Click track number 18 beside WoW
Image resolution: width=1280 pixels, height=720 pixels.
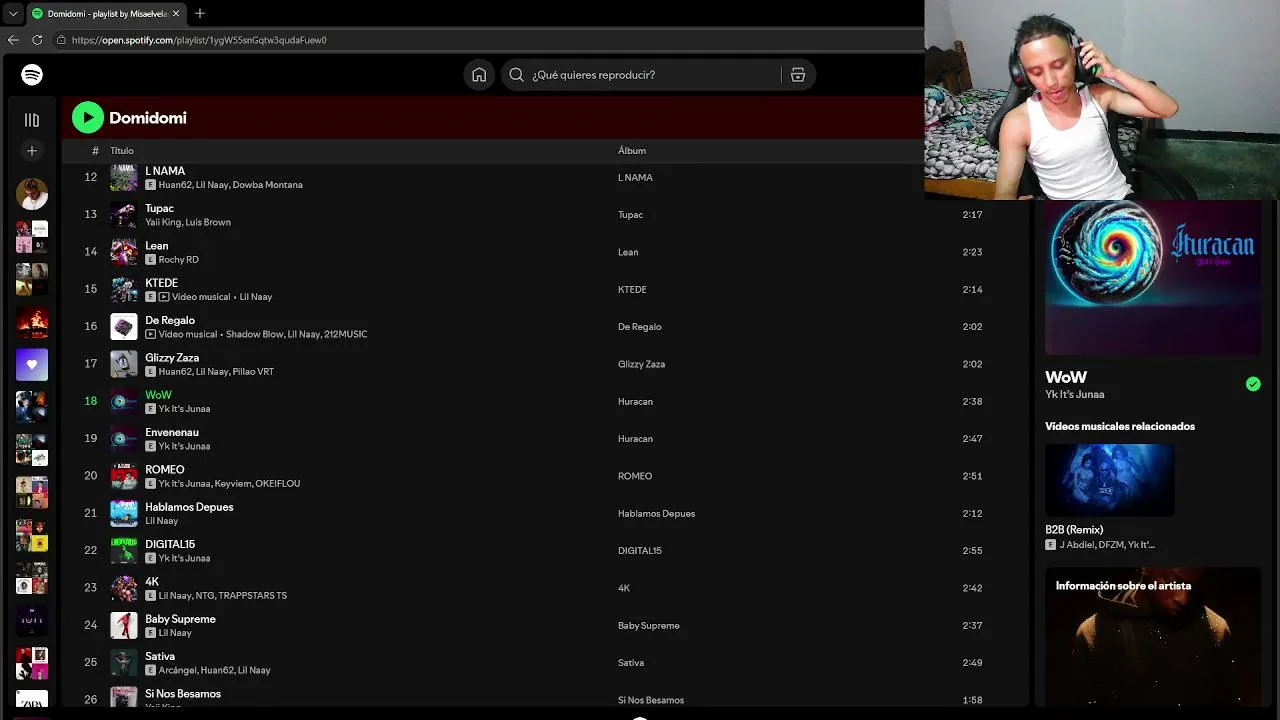pyautogui.click(x=91, y=401)
